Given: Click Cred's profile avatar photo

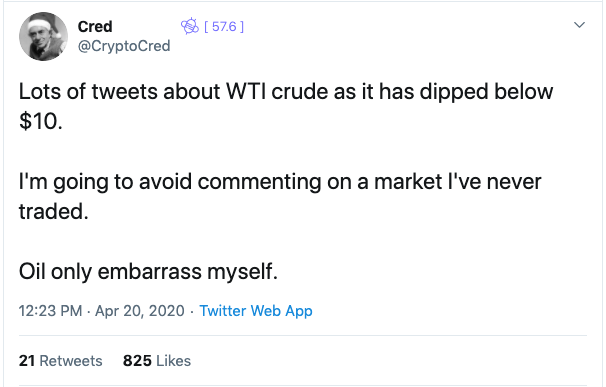Looking at the screenshot, I should [x=43, y=36].
